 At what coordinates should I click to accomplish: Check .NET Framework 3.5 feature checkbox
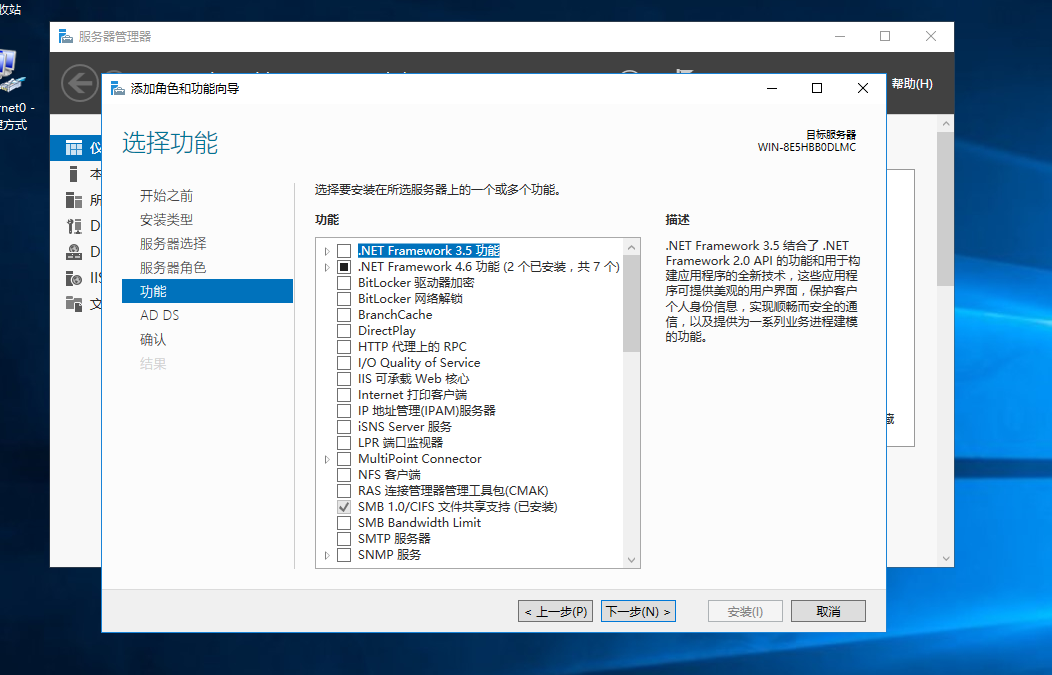tap(344, 251)
